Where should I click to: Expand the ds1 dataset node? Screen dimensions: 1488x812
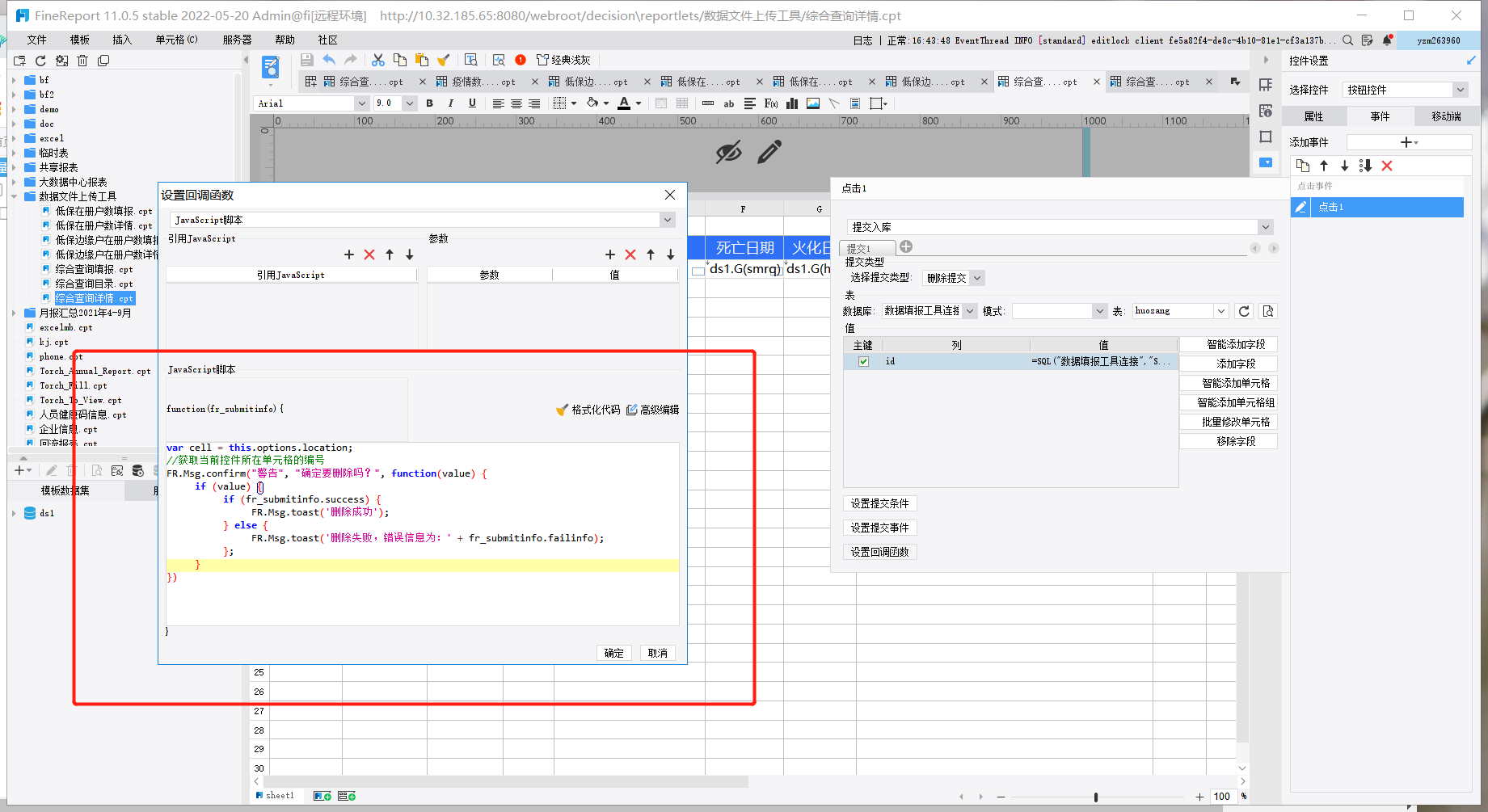click(14, 513)
